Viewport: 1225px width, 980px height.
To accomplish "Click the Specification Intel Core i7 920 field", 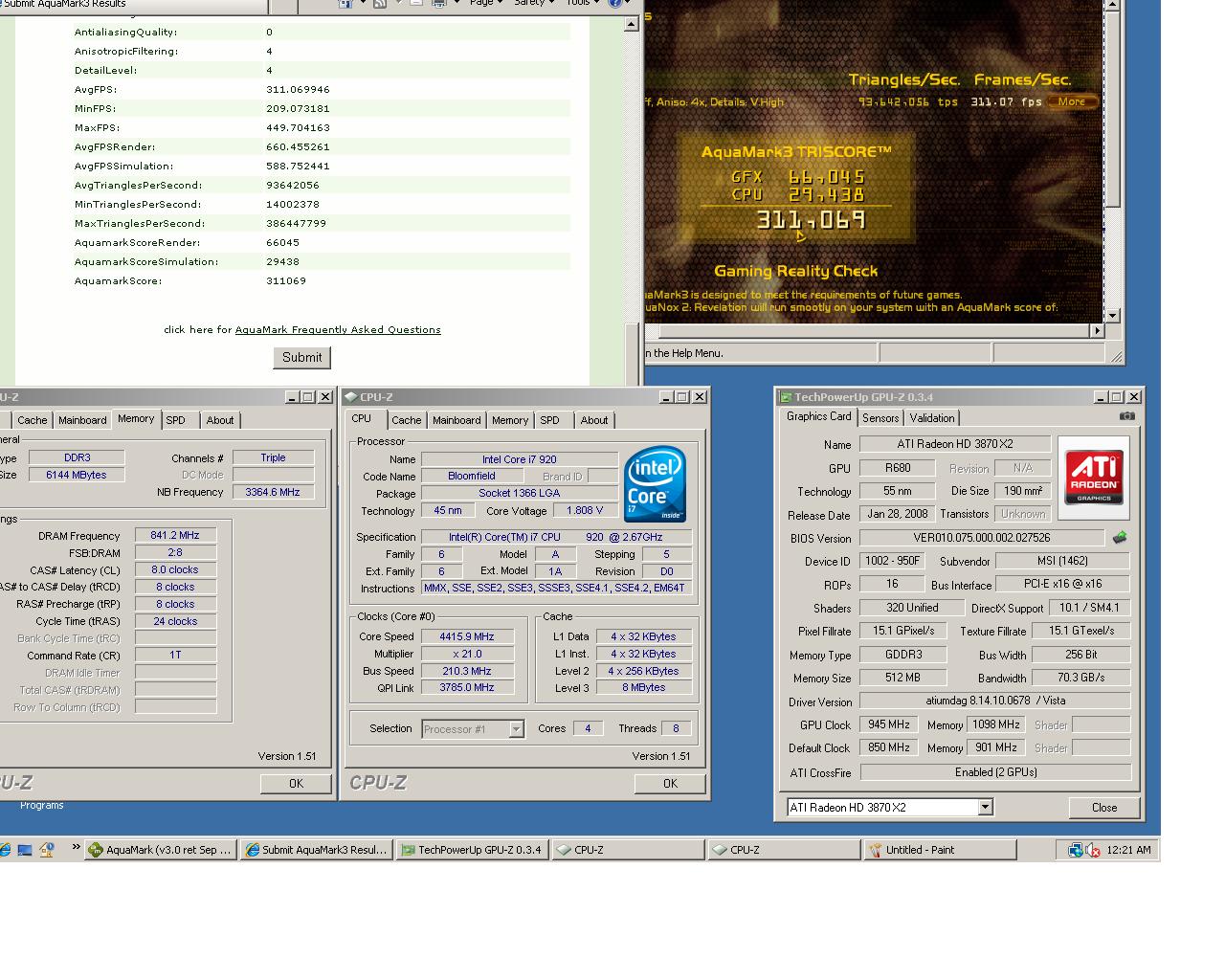I will [x=556, y=537].
